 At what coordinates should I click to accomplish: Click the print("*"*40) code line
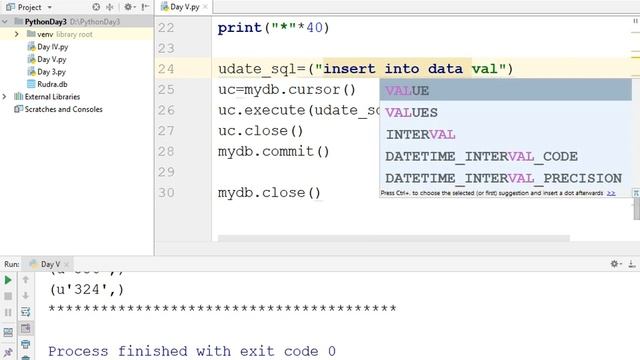[x=273, y=28]
